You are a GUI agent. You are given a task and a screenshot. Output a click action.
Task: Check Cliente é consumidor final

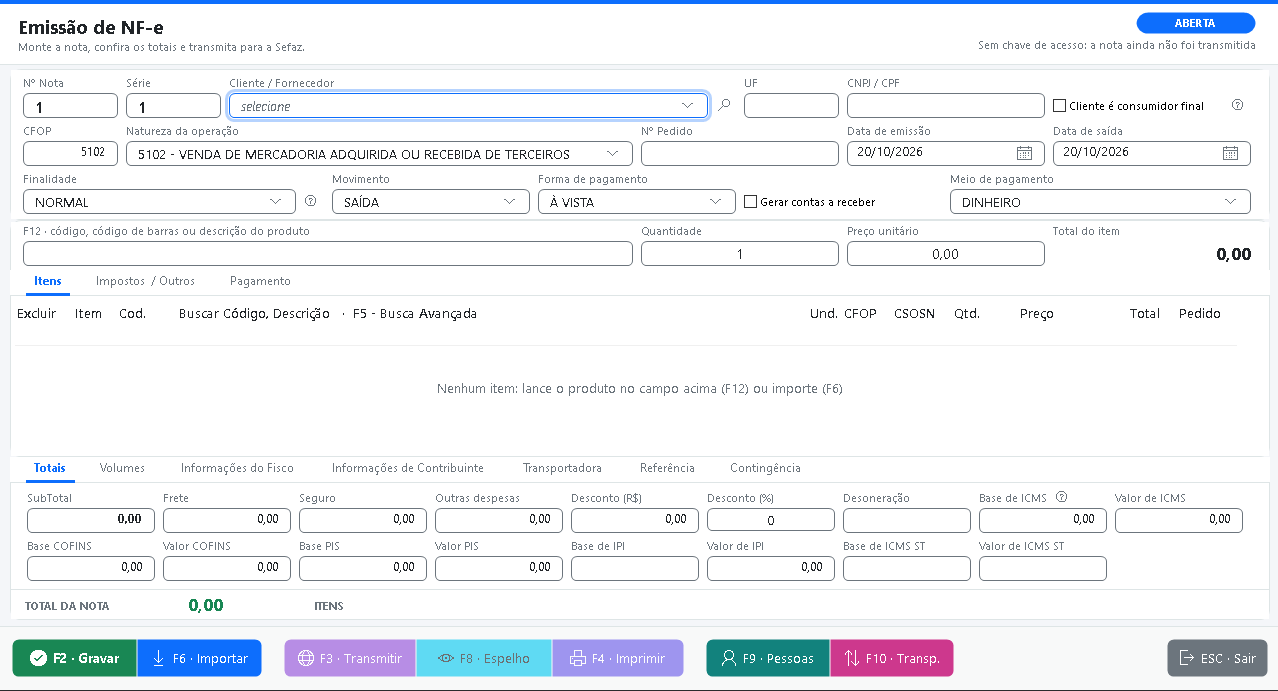point(1060,105)
